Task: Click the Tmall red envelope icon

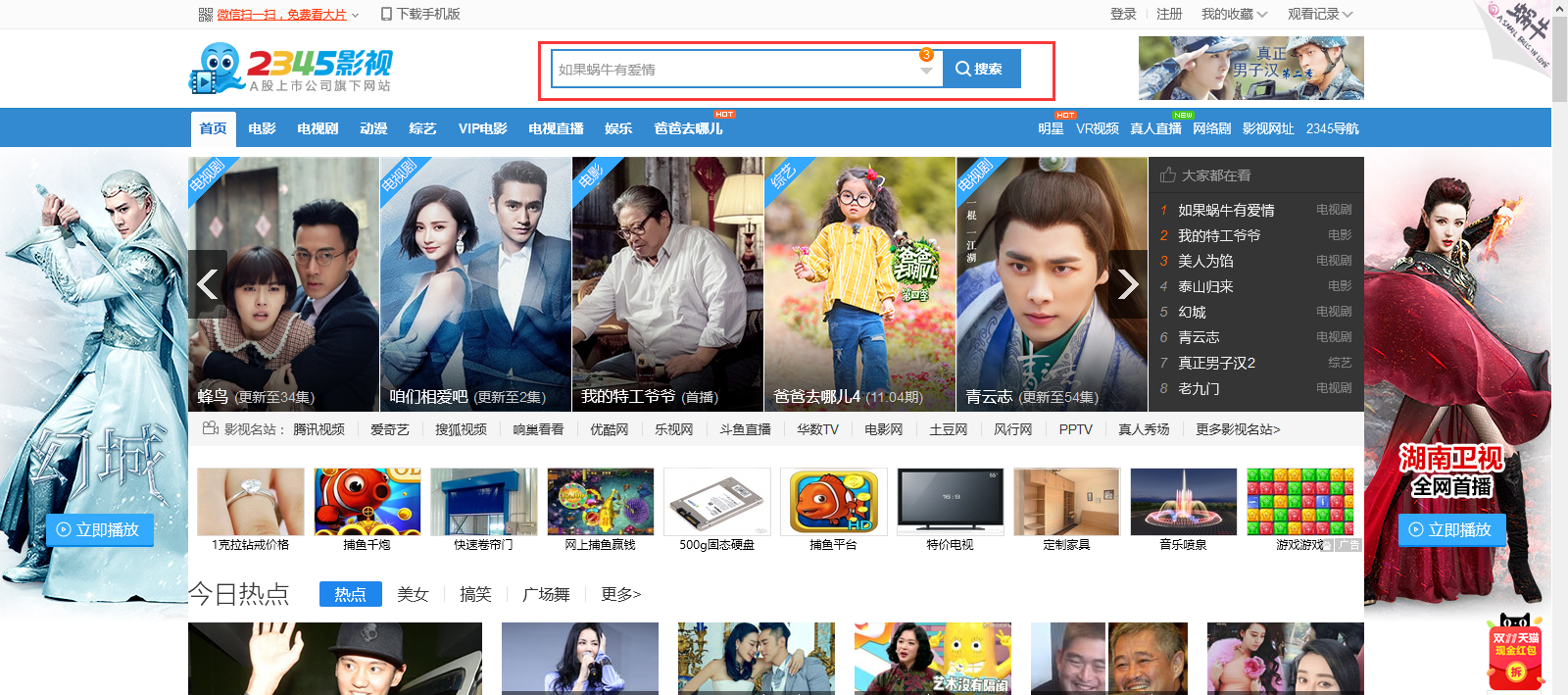Action: 1515,654
